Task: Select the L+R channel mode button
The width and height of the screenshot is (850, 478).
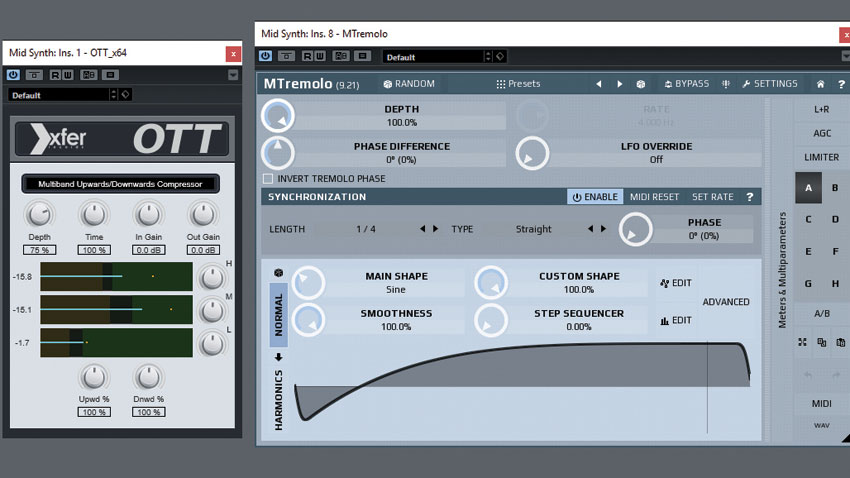Action: 821,109
